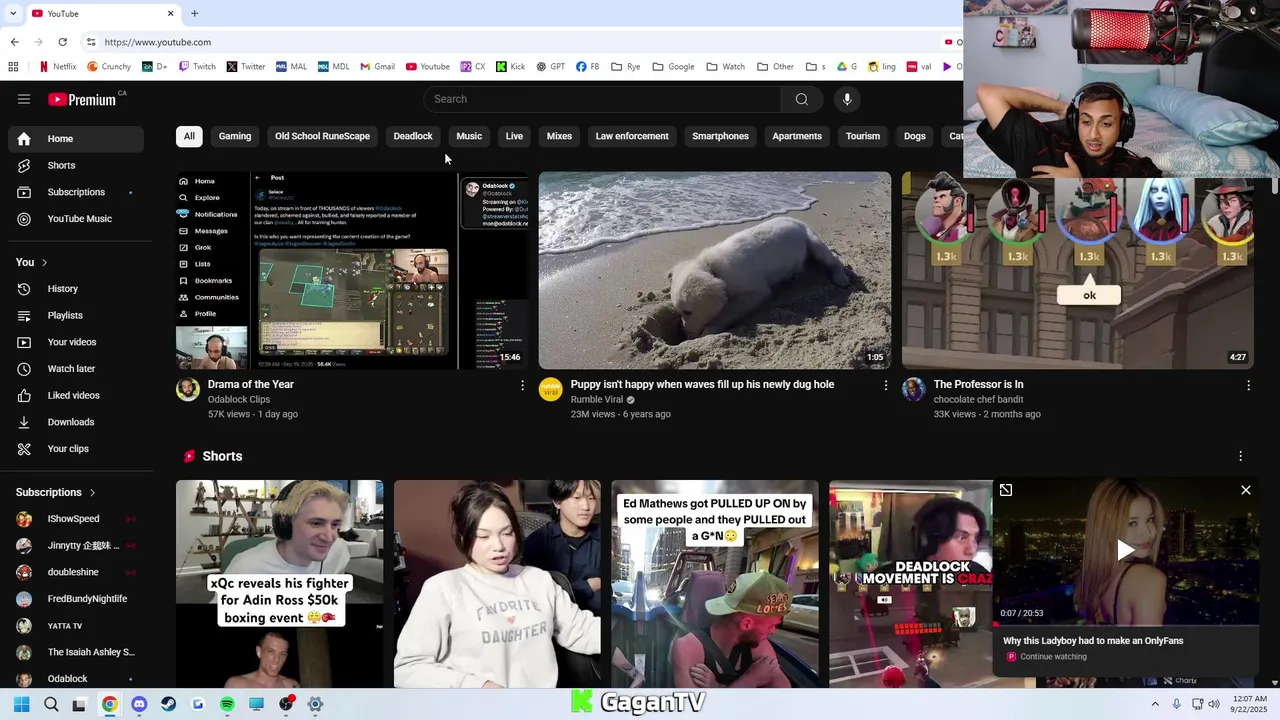Viewport: 1280px width, 720px height.
Task: Open Chrome apps grid in bookmarks bar
Action: [x=13, y=67]
